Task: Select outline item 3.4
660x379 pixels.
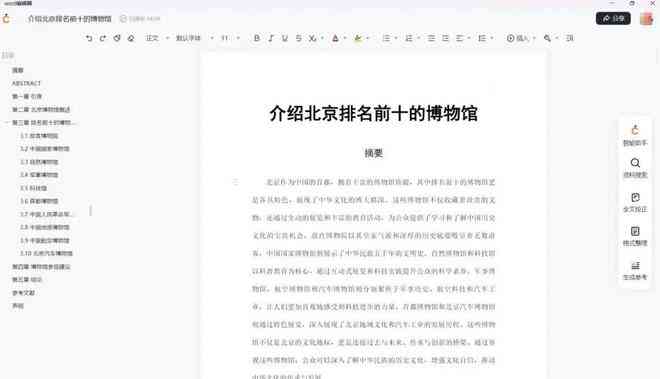Action: [x=39, y=175]
